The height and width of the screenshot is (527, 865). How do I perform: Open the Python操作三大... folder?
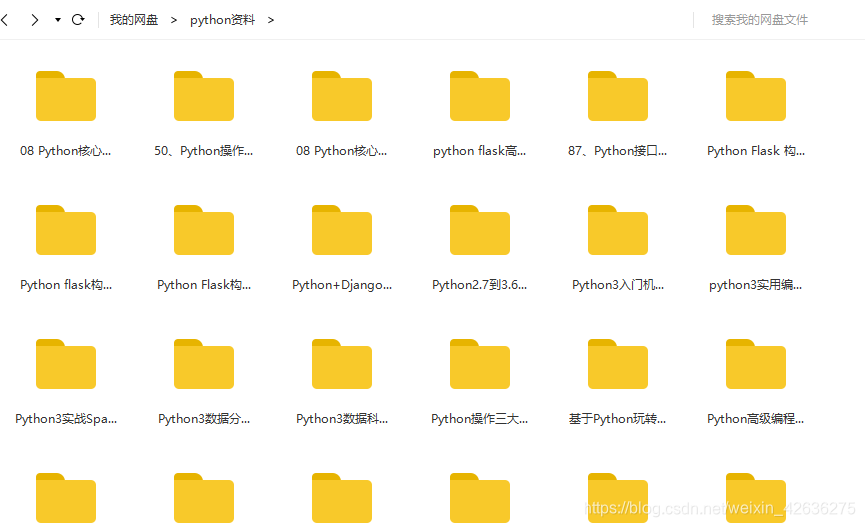pyautogui.click(x=479, y=364)
